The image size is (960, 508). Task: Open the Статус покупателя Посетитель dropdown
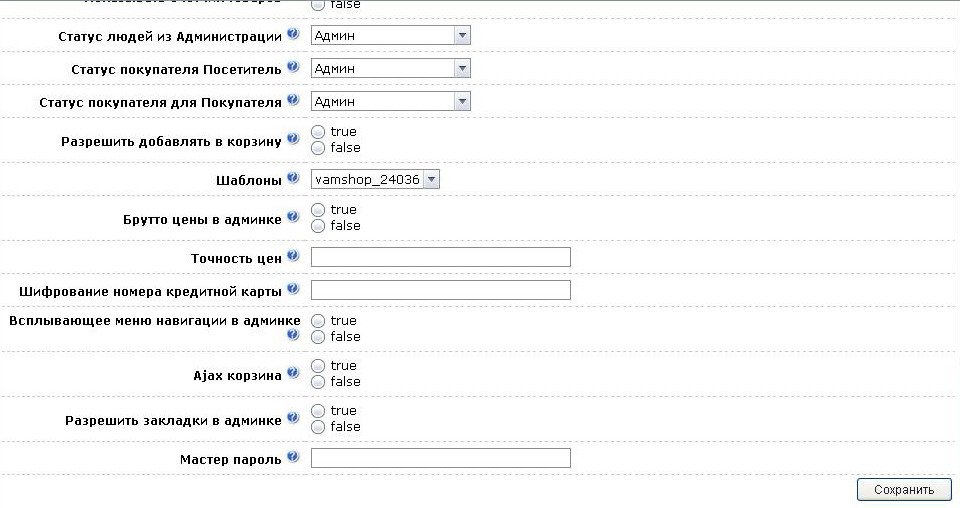pos(390,68)
